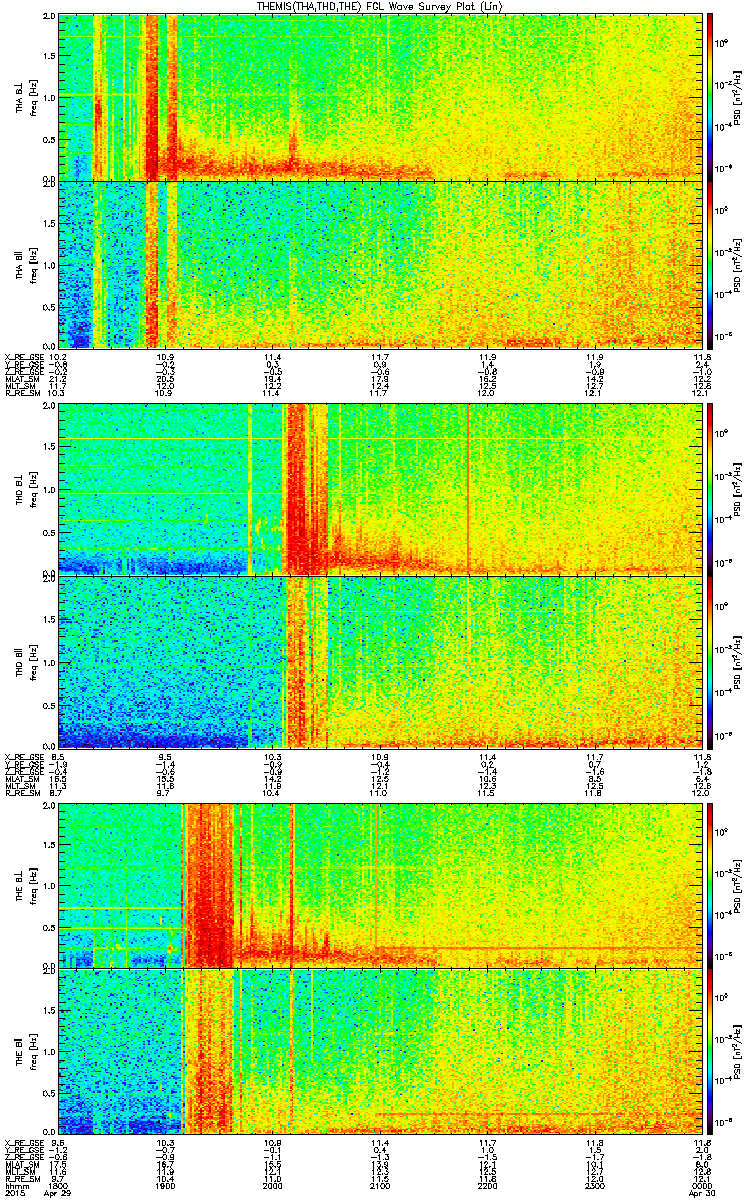Click the X_RE_GSE row label under the THE panels
Viewport: 750px width, 1200px height.
point(22,1143)
